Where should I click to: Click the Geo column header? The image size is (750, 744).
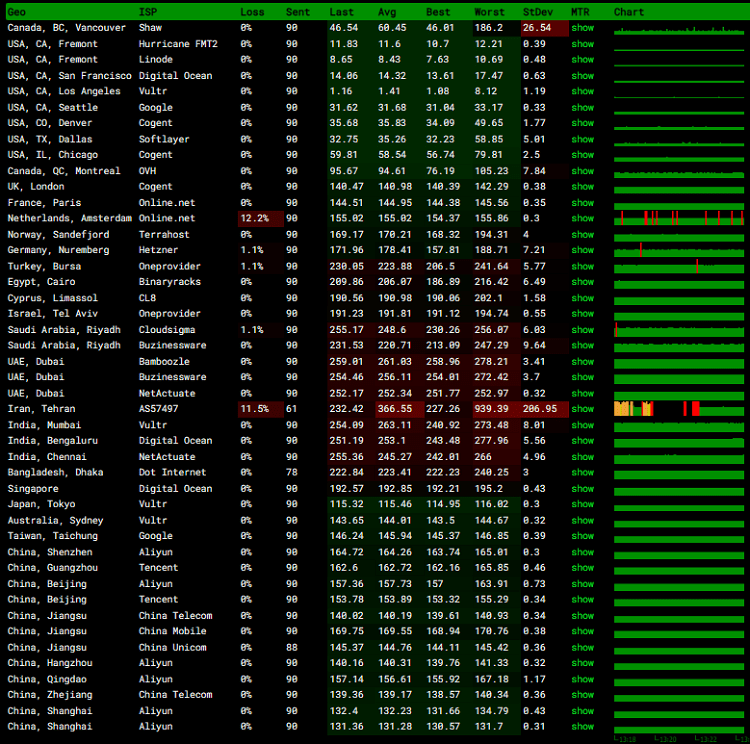[x=17, y=12]
